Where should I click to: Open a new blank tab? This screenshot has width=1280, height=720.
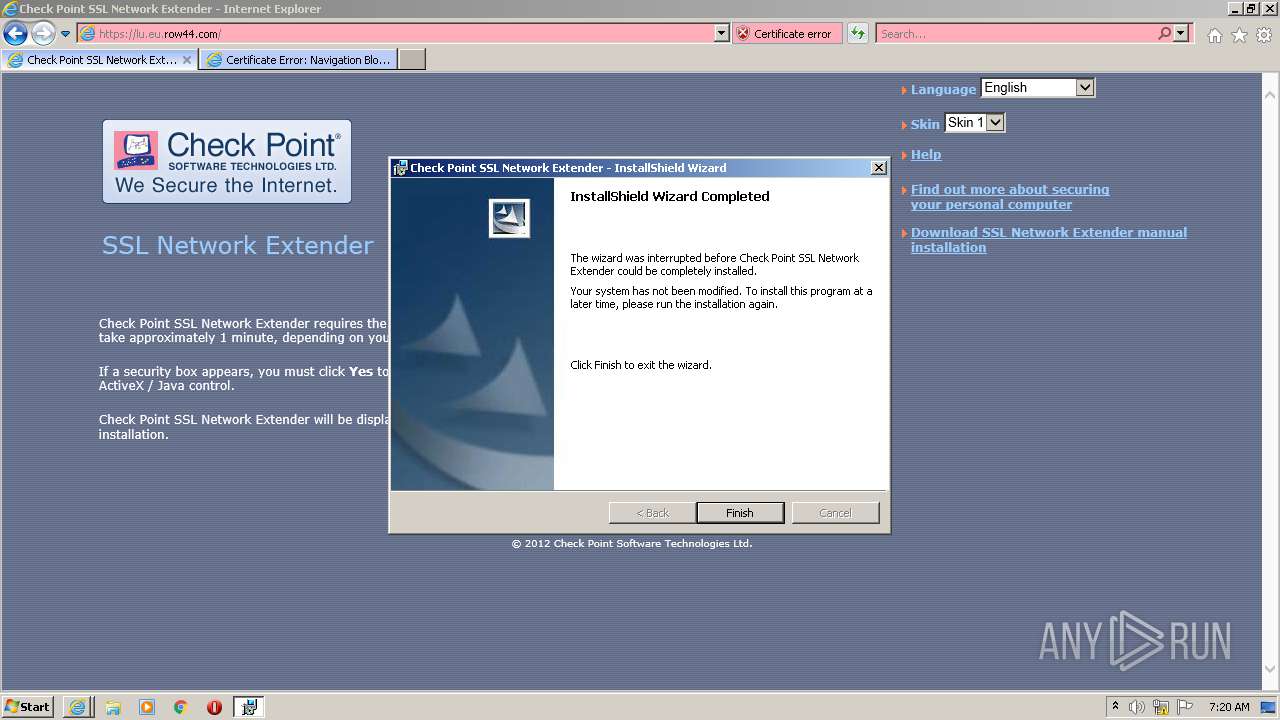pyautogui.click(x=412, y=60)
